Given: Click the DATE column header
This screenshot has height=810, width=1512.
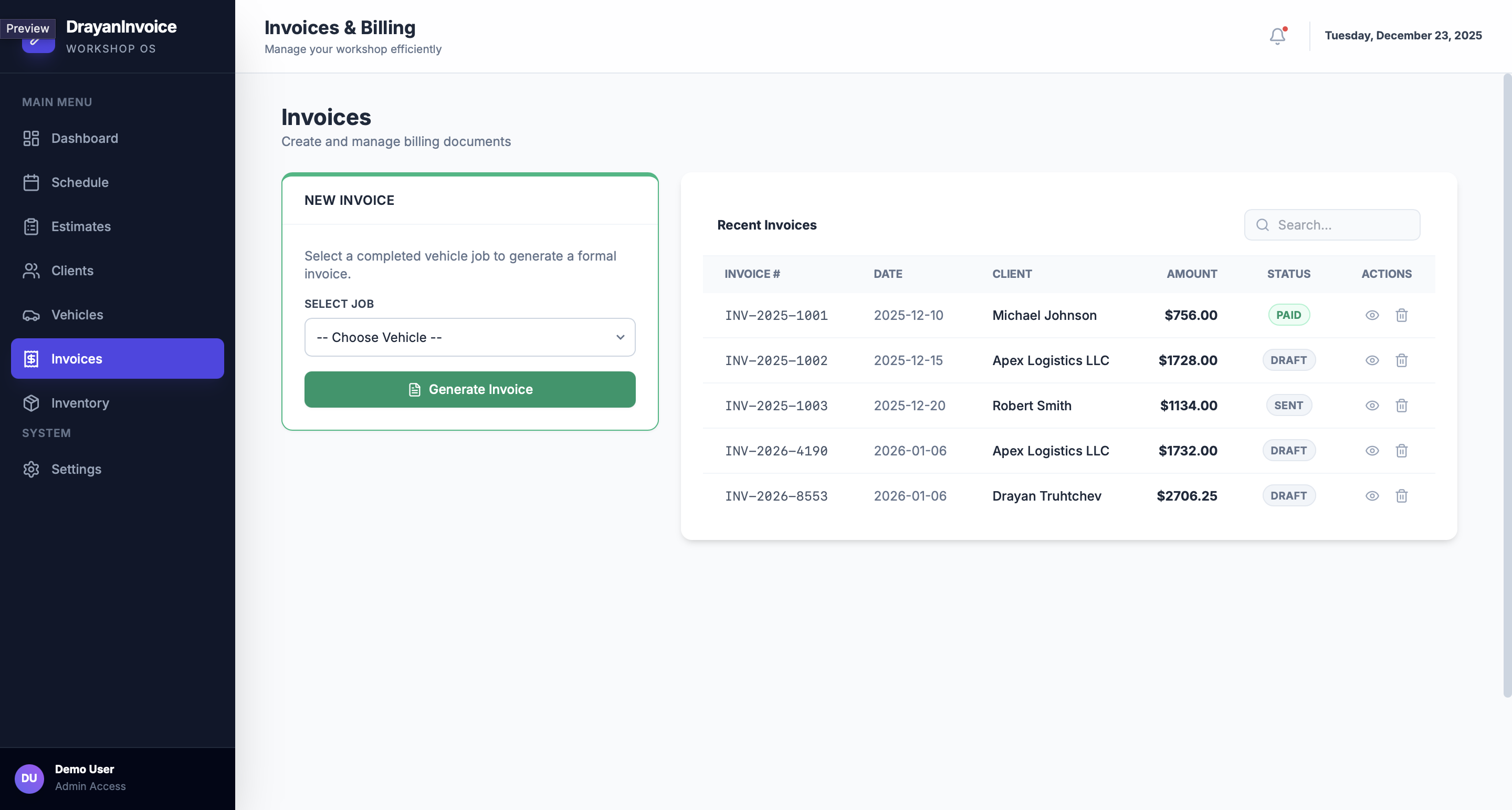Looking at the screenshot, I should click(x=887, y=274).
